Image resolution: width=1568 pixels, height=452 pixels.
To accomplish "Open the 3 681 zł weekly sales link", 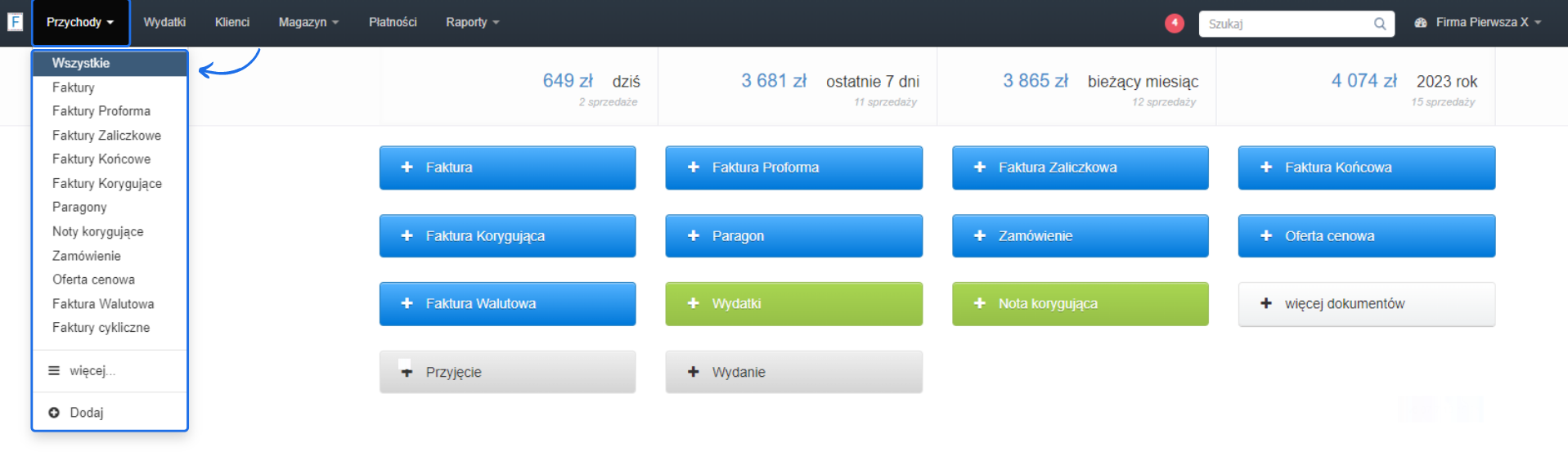I will [x=774, y=81].
